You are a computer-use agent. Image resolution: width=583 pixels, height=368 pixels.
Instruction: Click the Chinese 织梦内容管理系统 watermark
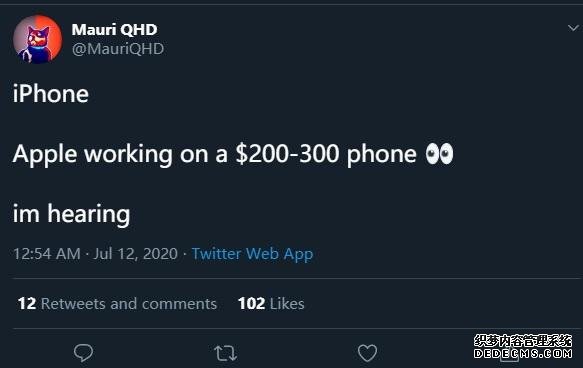(523, 341)
